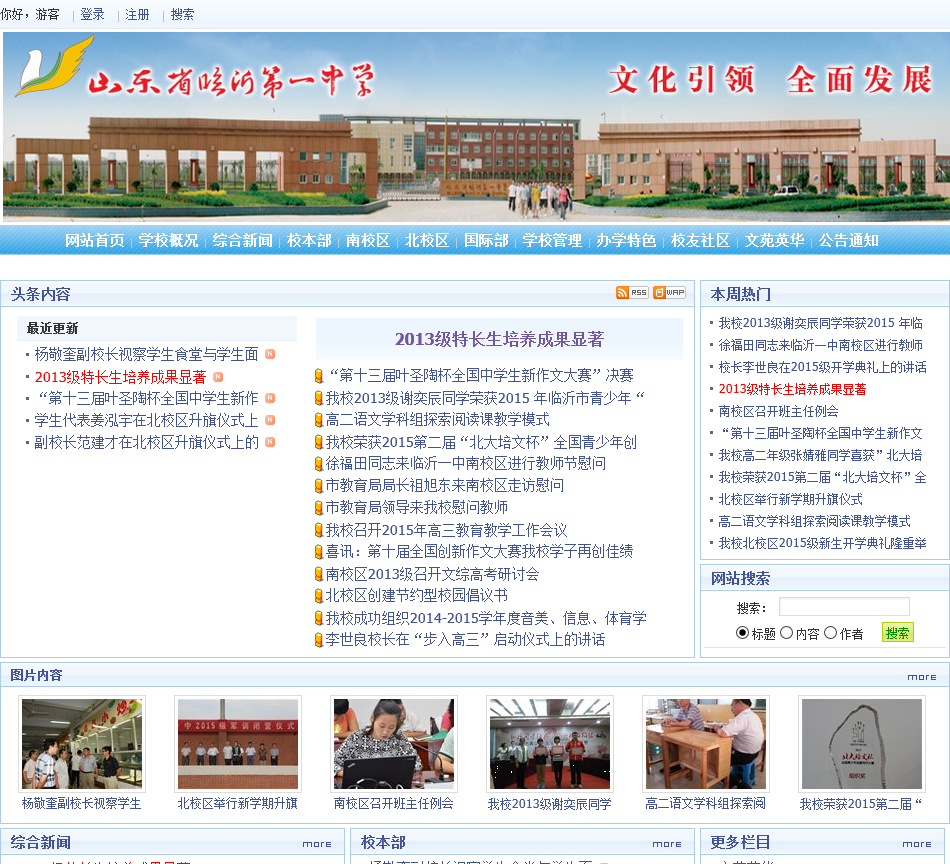Open hot item 南校区召开班主任例会
Screen dimensions: 950x864
778,411
